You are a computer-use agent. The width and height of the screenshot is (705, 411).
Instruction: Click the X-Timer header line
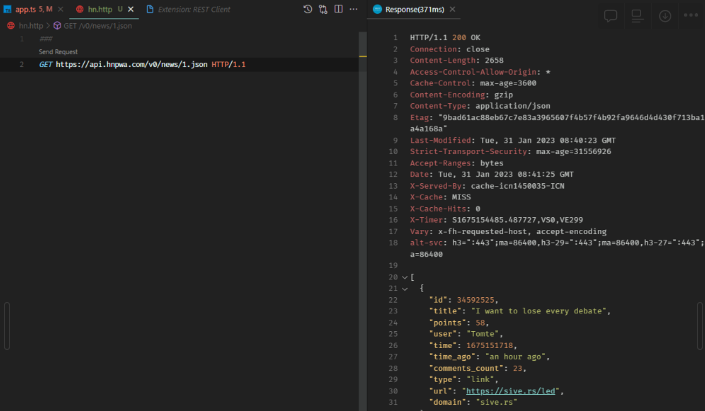(x=496, y=220)
